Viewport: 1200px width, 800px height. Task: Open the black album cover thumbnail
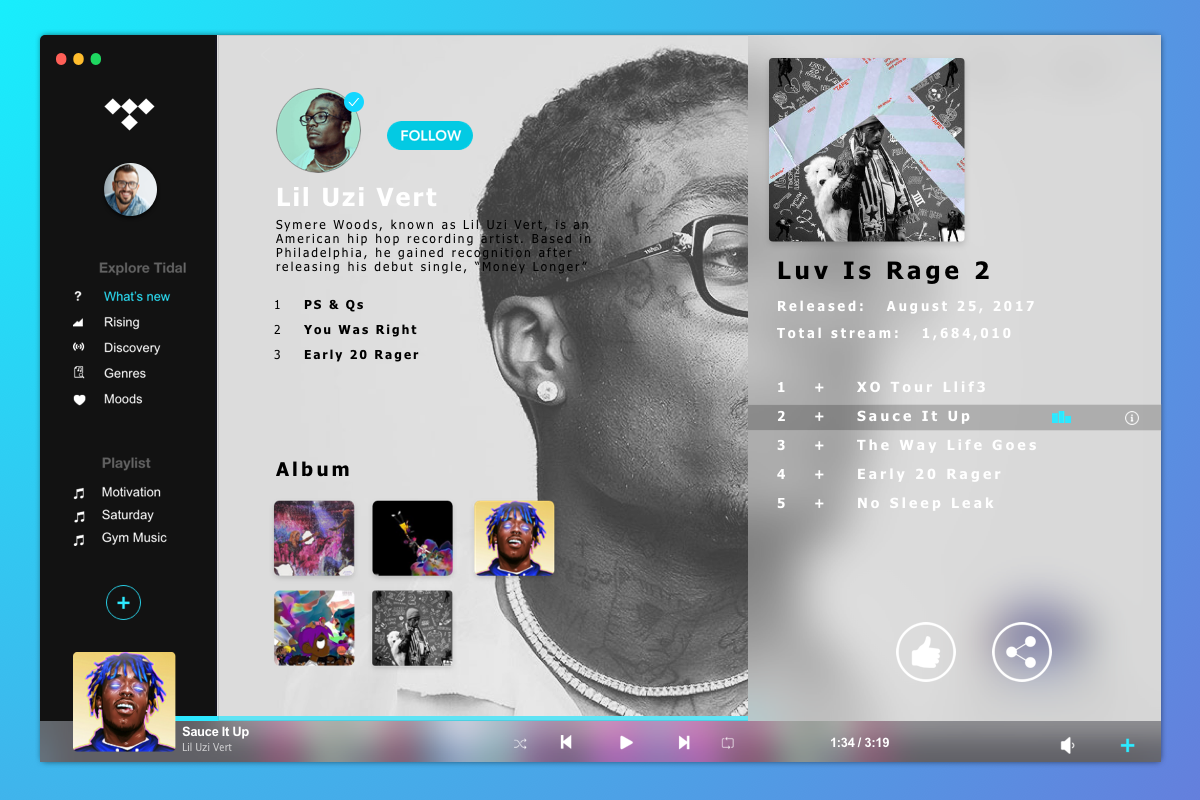[x=413, y=538]
